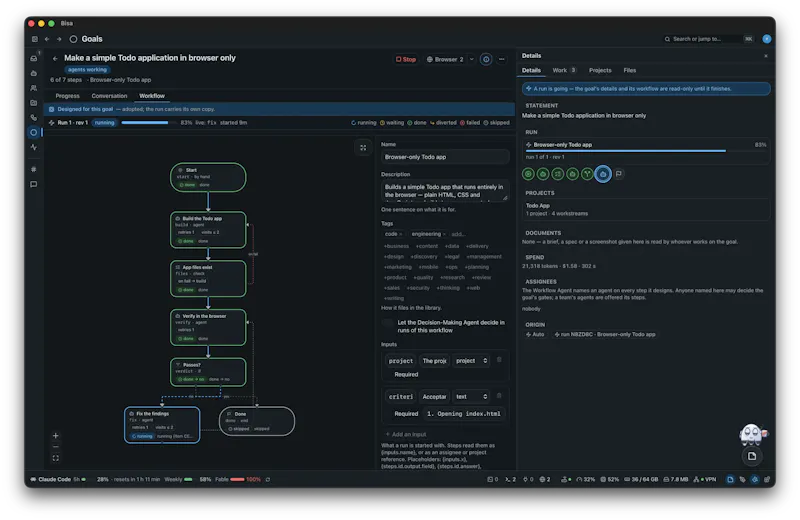
Task: Open the Todo App project card
Action: point(645,209)
